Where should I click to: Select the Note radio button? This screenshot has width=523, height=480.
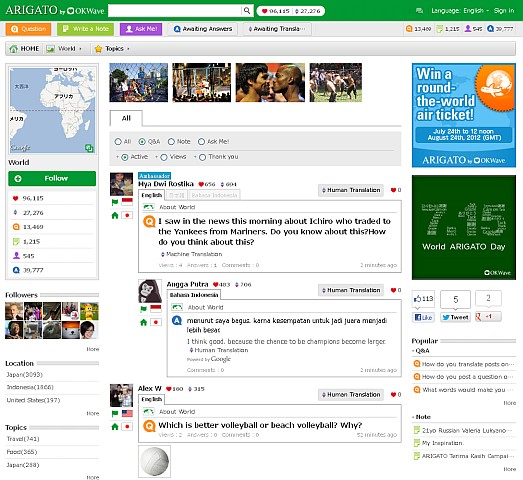[171, 142]
